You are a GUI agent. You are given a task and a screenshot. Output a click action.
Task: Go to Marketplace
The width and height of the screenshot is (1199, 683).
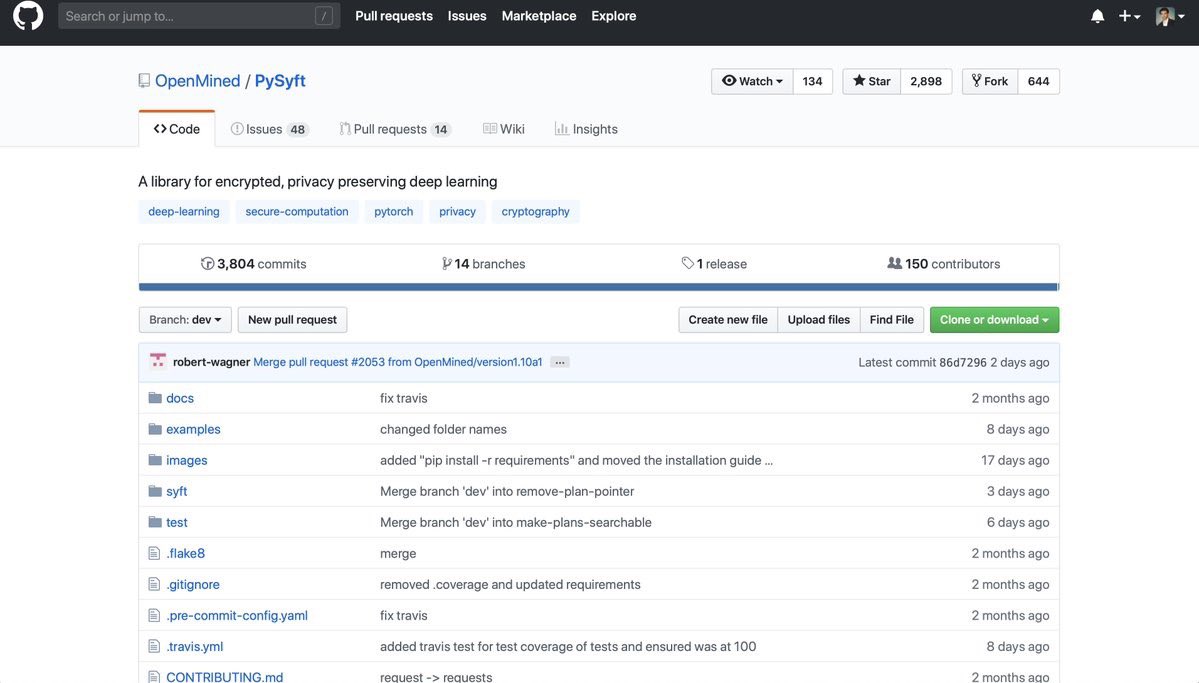pos(538,16)
